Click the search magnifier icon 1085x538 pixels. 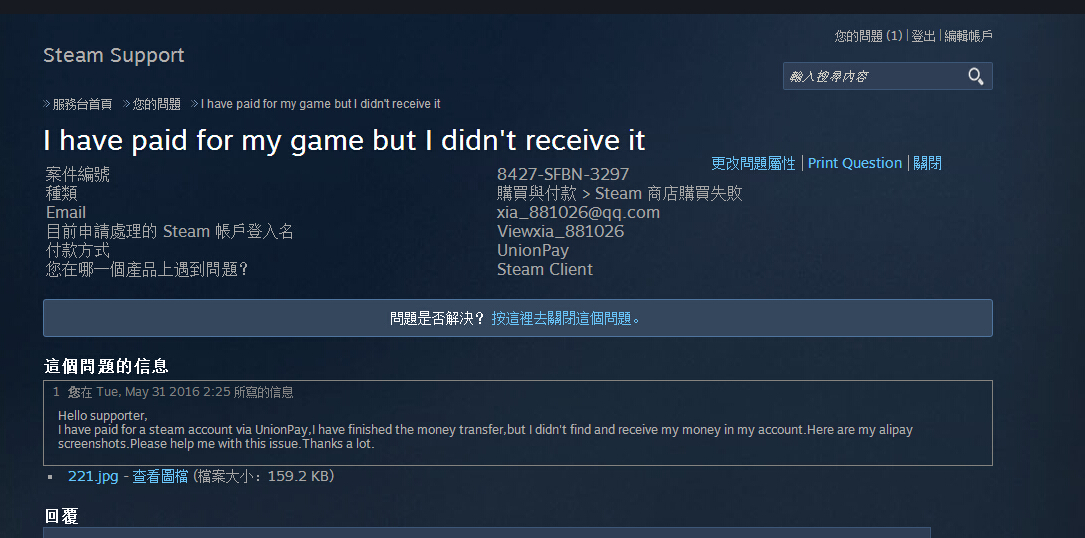tap(975, 76)
